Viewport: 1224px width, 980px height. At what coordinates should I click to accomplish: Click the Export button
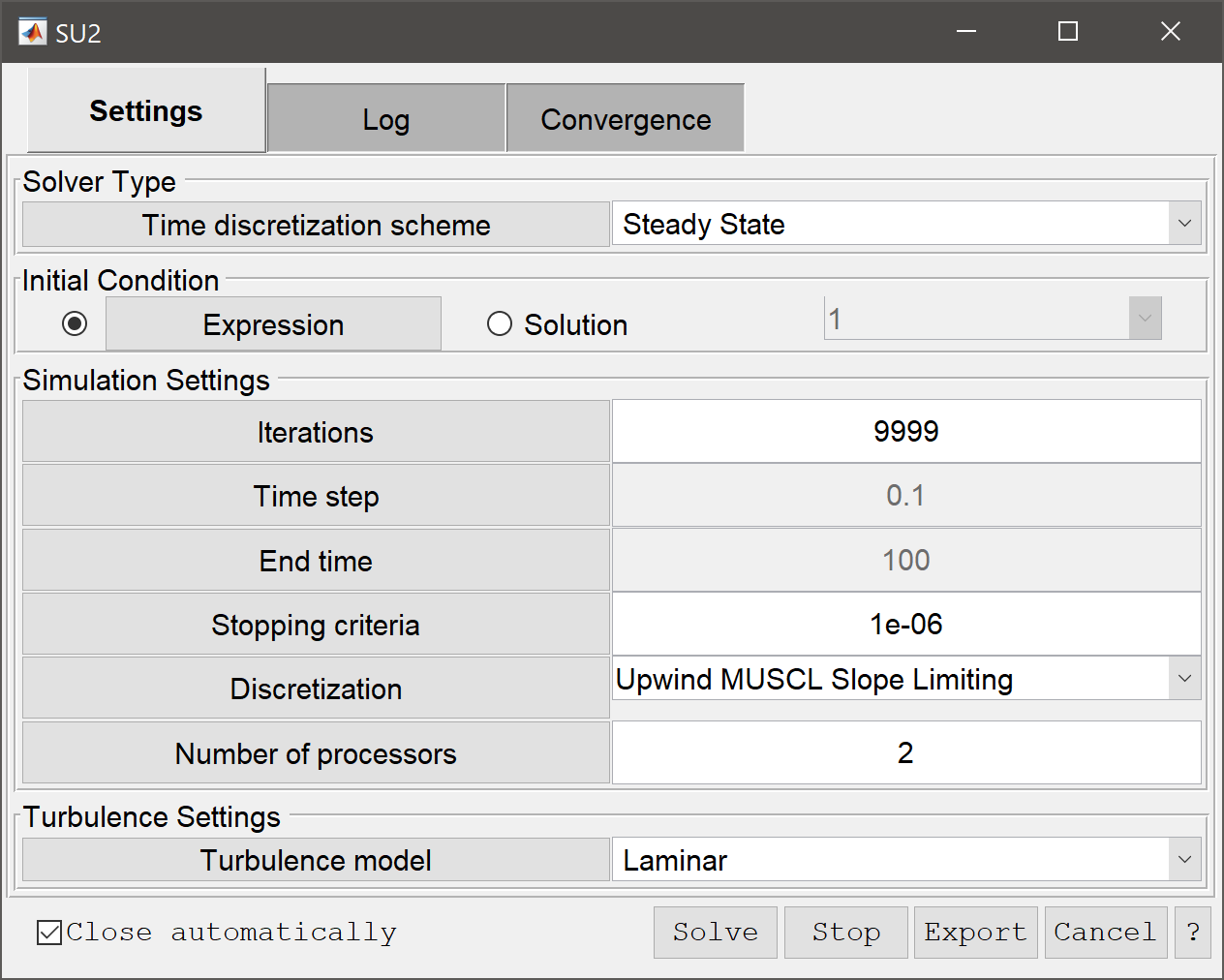tap(976, 933)
